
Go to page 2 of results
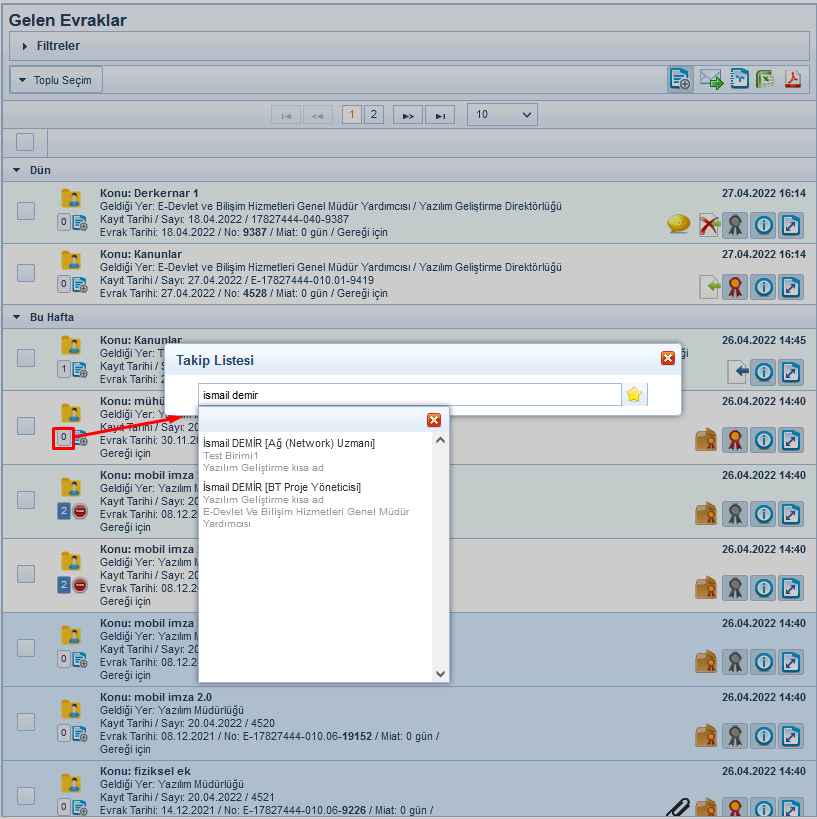click(x=373, y=115)
